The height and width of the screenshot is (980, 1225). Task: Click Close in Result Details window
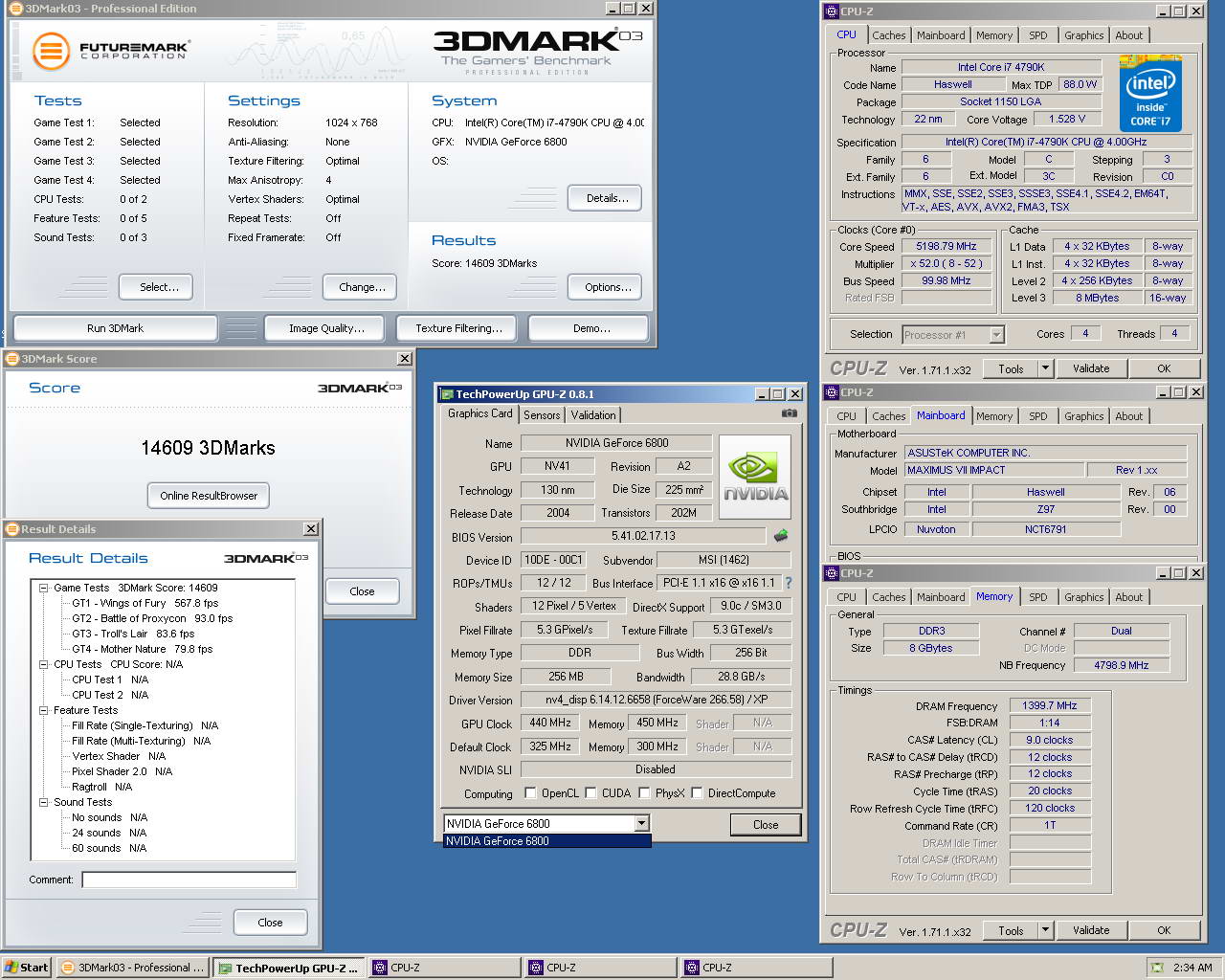pyautogui.click(x=270, y=923)
